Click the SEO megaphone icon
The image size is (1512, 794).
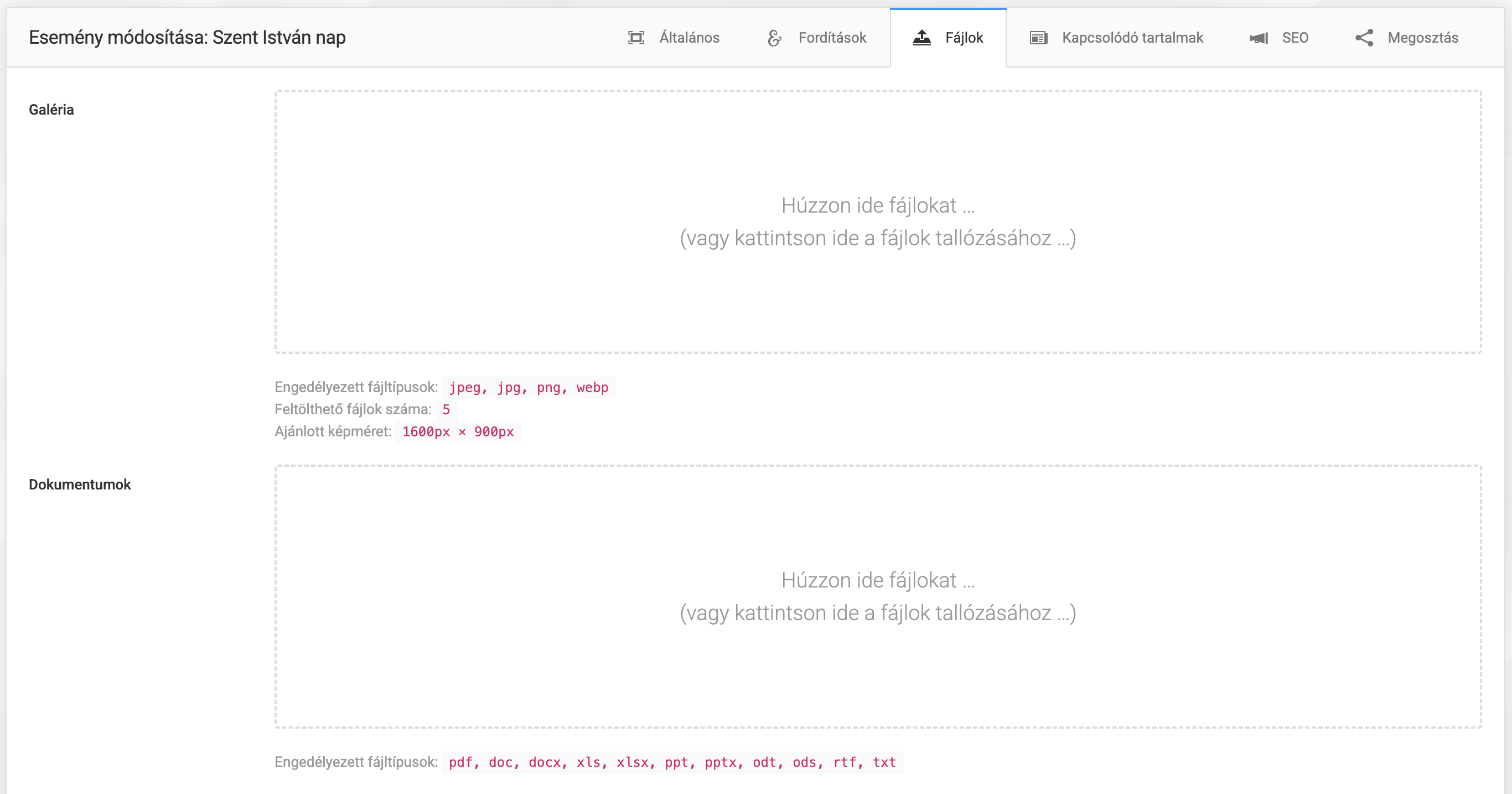coord(1259,38)
